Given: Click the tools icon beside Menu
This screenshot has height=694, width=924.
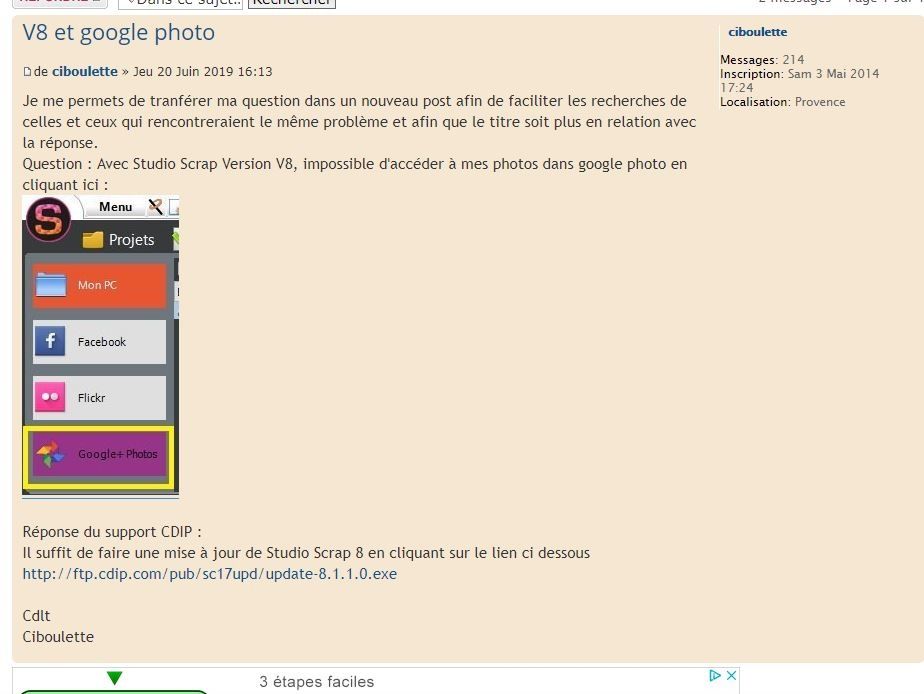Looking at the screenshot, I should coord(156,207).
